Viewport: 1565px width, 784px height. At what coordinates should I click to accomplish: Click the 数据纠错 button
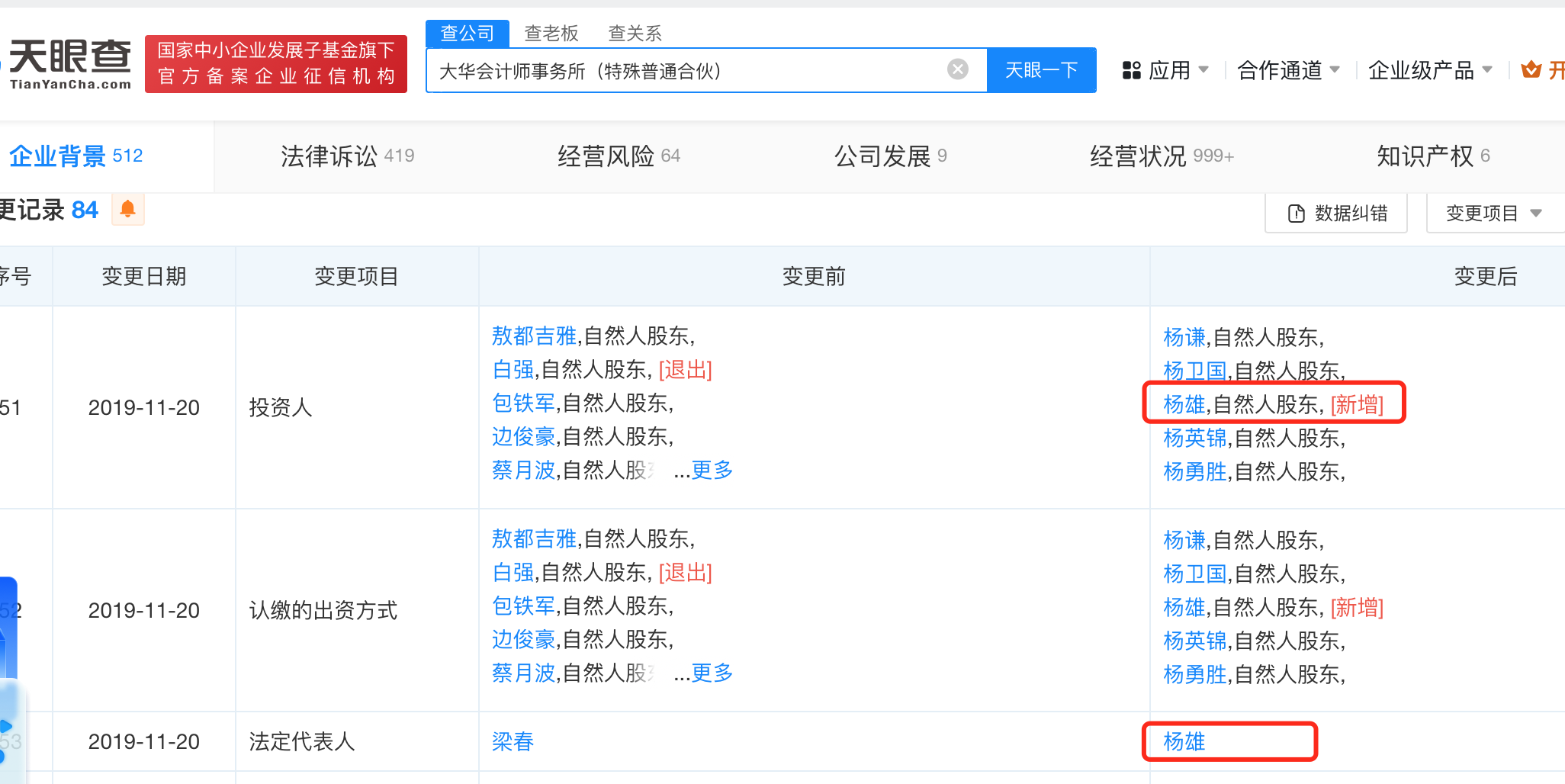[x=1336, y=214]
